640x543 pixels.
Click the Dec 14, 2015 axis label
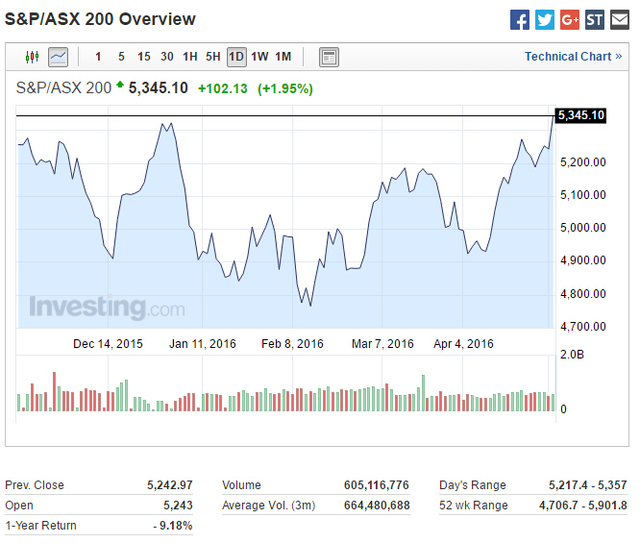108,344
